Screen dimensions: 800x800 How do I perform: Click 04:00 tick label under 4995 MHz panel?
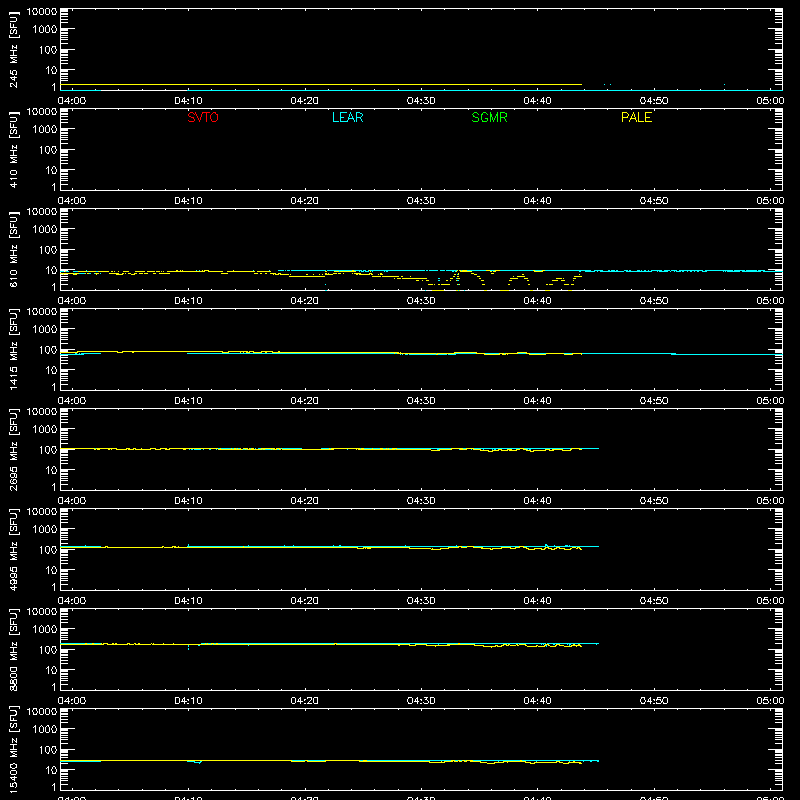(x=72, y=601)
